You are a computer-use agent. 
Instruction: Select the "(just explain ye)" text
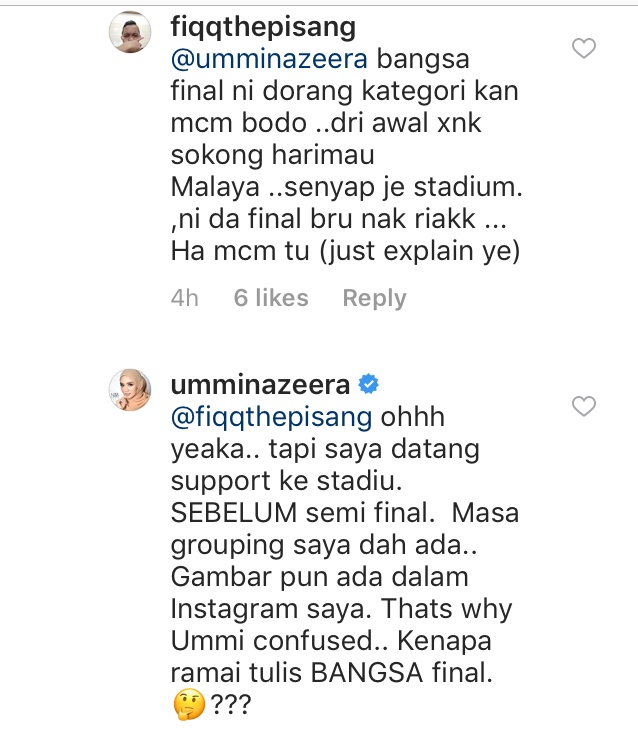(420, 252)
